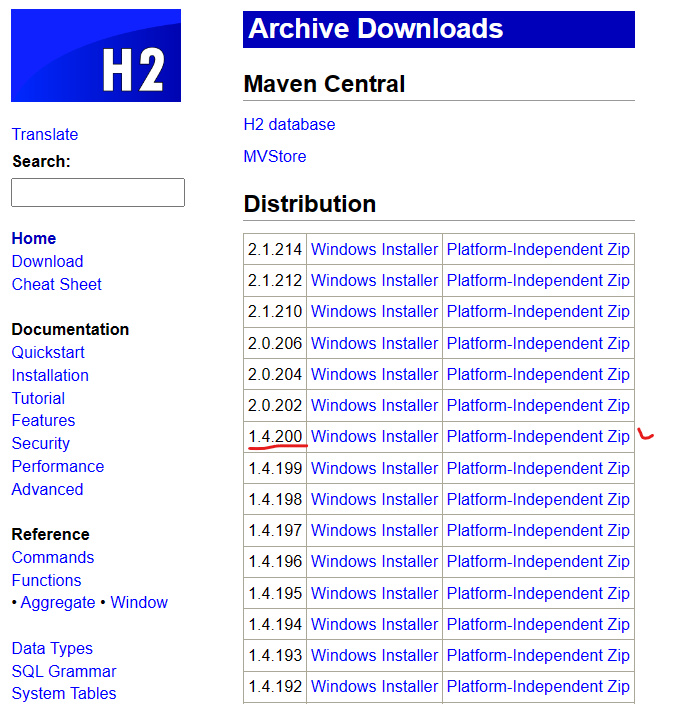Click the Maven Central heading
The height and width of the screenshot is (704, 686).
point(324,84)
